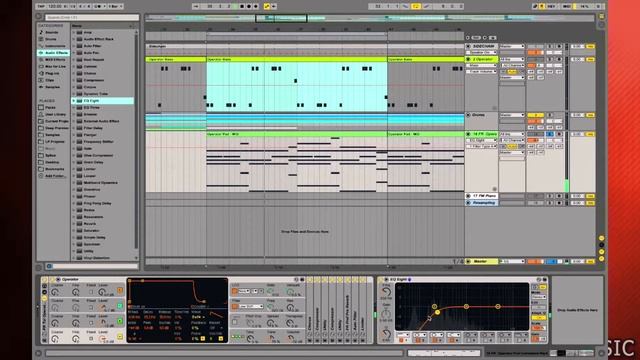Image resolution: width=640 pixels, height=360 pixels.
Task: Toggle the Operator Filter on/off switch
Action: point(235,306)
